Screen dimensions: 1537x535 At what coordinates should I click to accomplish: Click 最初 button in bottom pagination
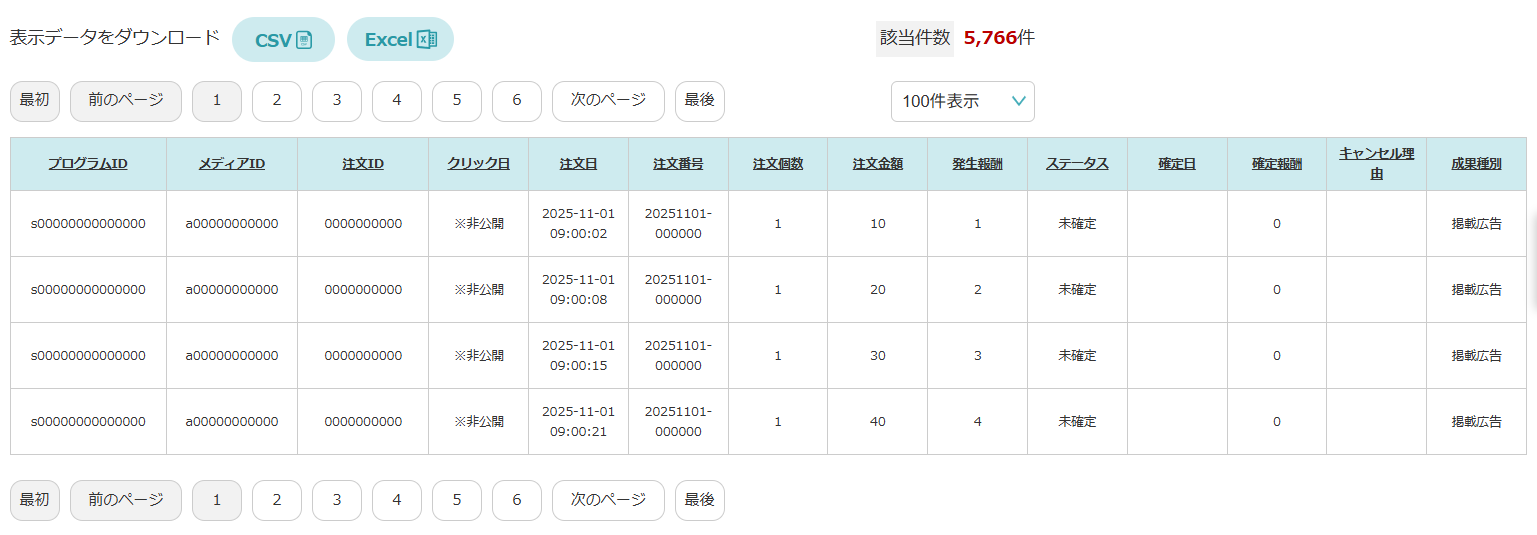(35, 500)
